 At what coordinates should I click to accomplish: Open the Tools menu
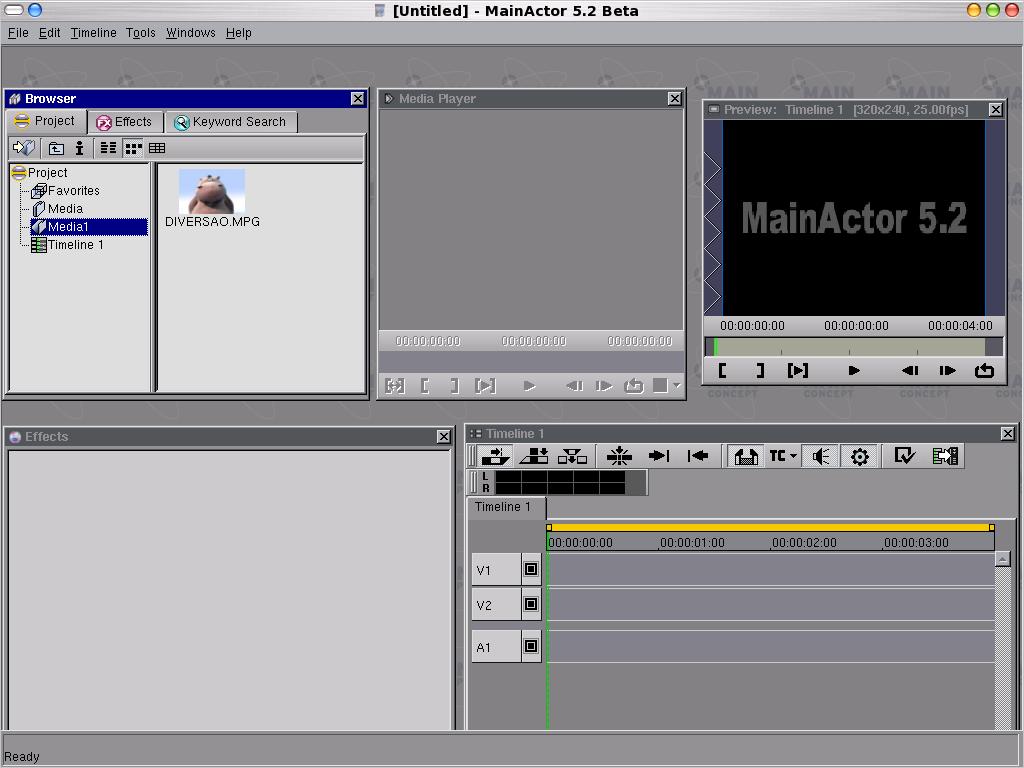tap(140, 33)
